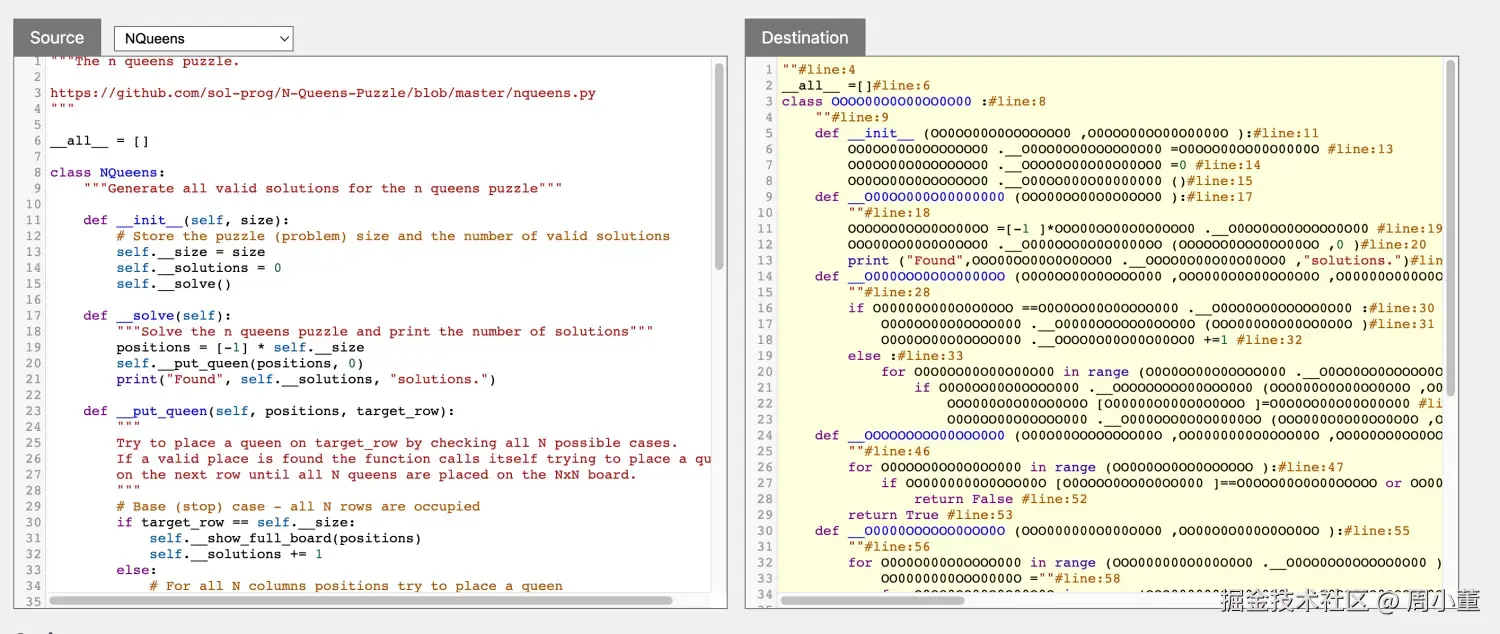Open the NQueens sample dropdown
Viewport: 1500px width, 634px height.
click(203, 39)
